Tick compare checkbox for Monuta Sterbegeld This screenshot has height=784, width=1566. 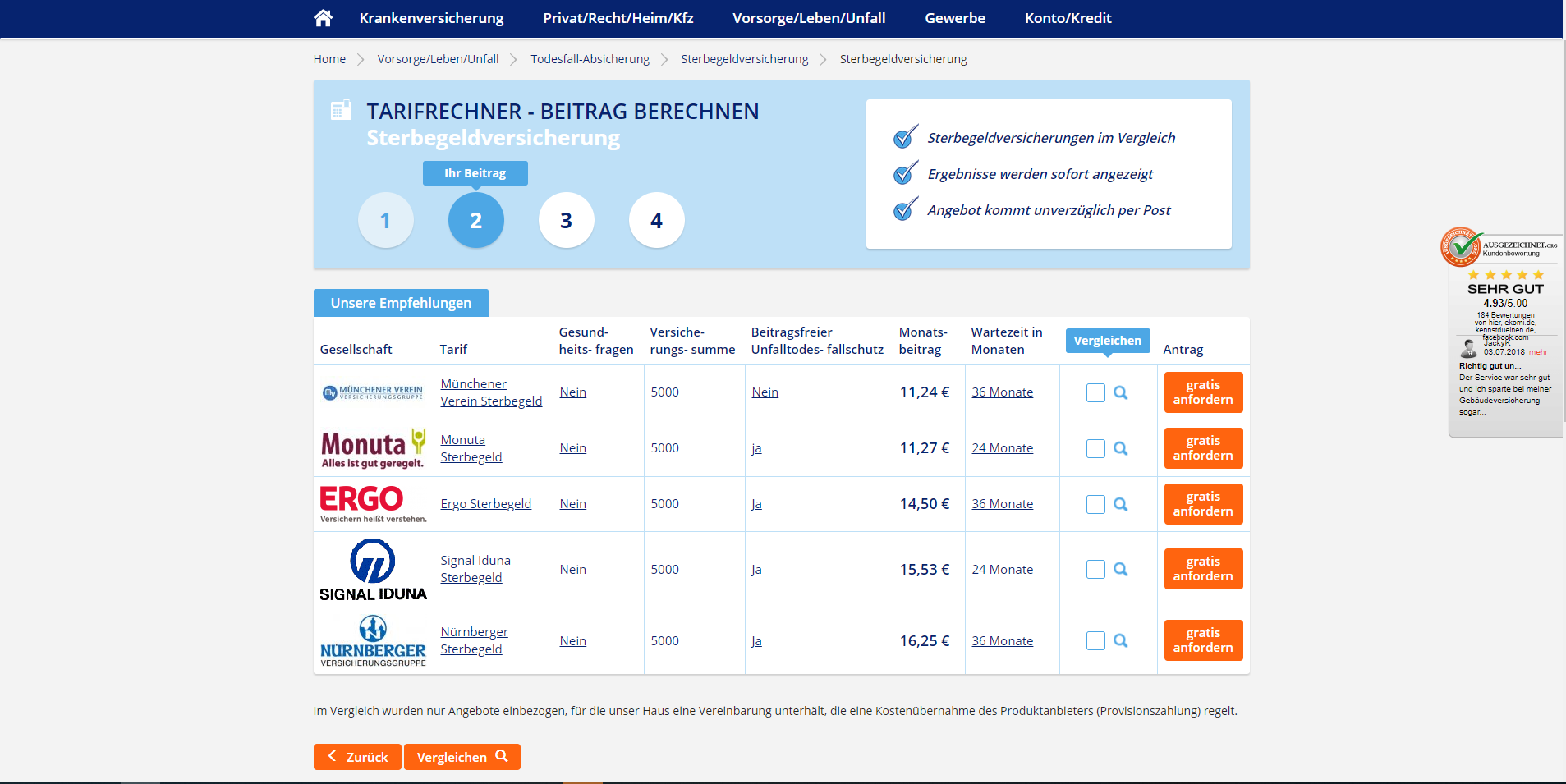[x=1095, y=448]
